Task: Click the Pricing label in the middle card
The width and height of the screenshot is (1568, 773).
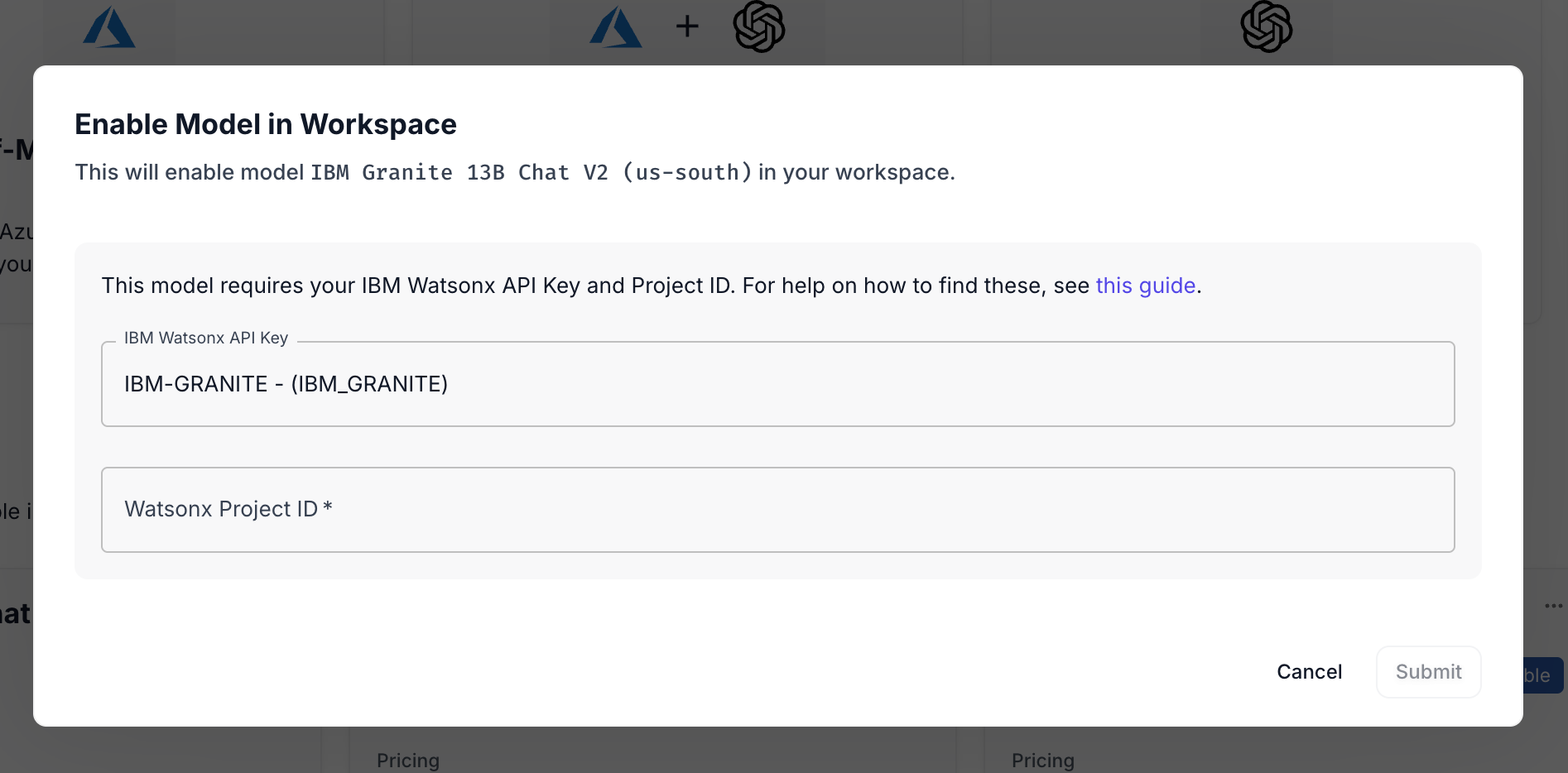Action: click(408, 761)
